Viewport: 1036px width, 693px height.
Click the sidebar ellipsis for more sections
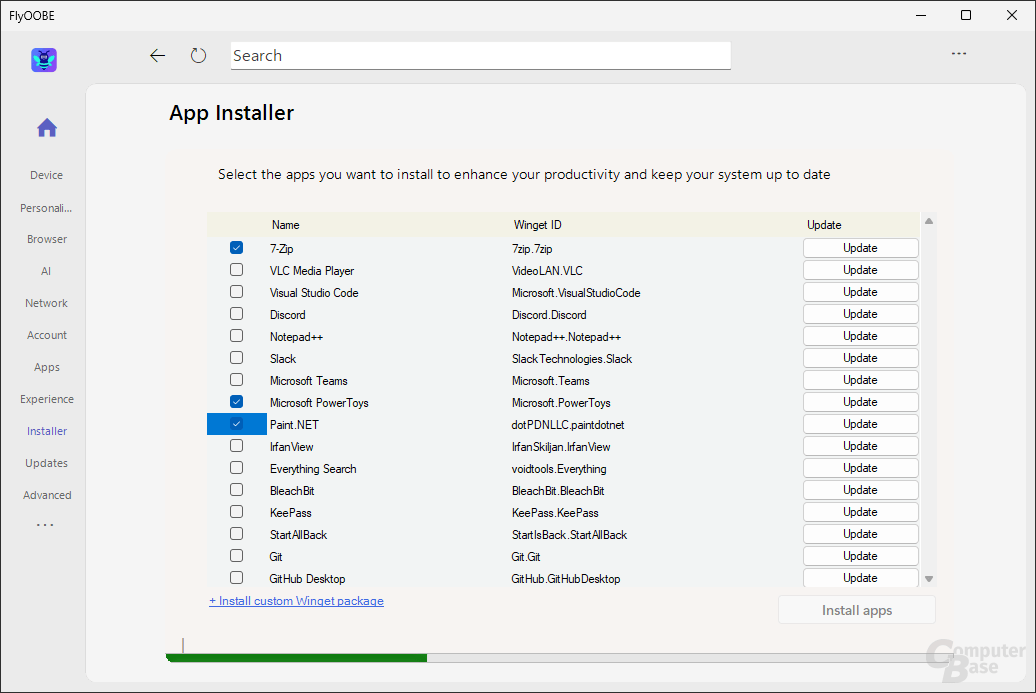click(44, 524)
